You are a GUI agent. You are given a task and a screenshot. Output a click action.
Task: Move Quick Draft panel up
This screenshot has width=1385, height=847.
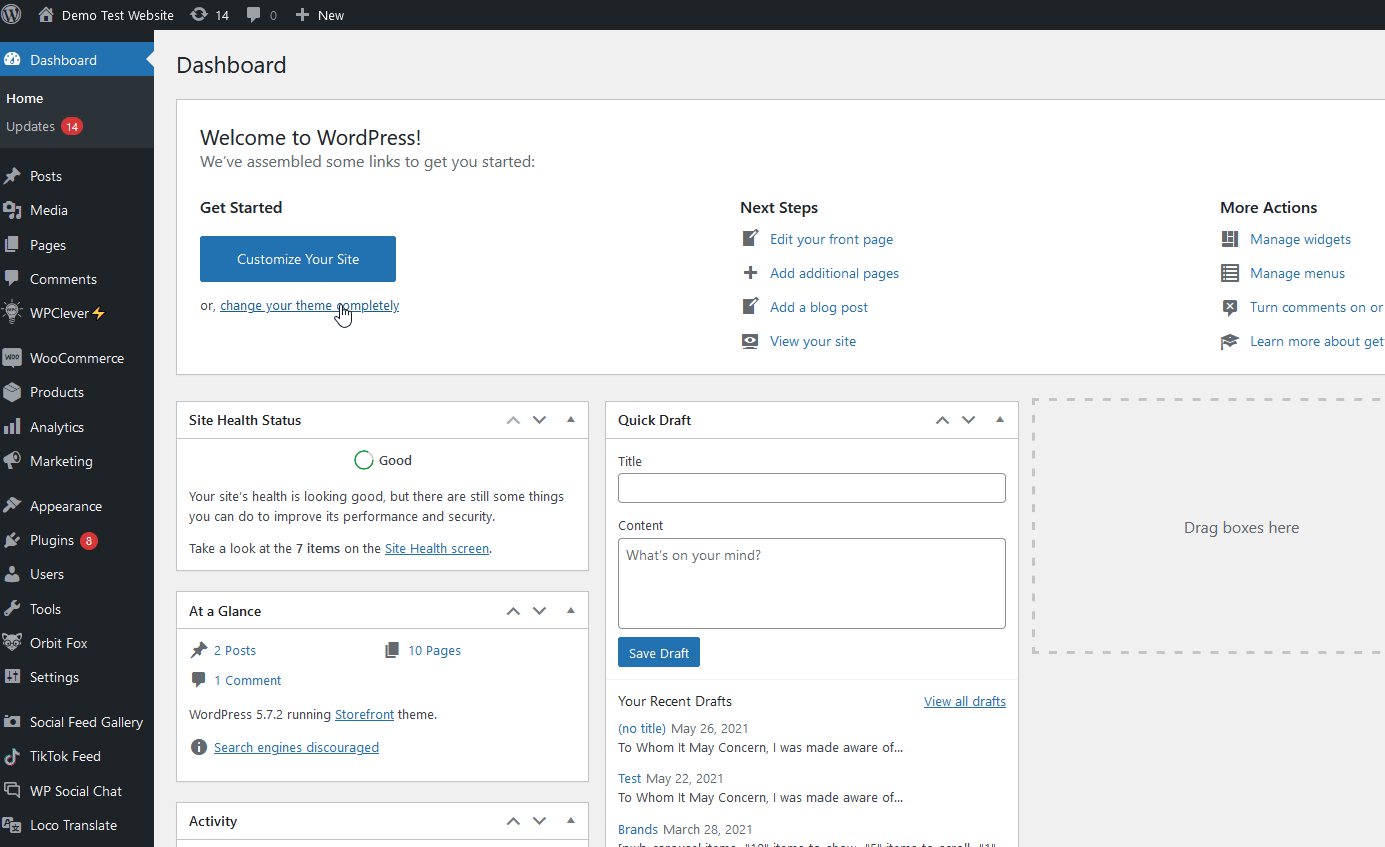click(942, 420)
